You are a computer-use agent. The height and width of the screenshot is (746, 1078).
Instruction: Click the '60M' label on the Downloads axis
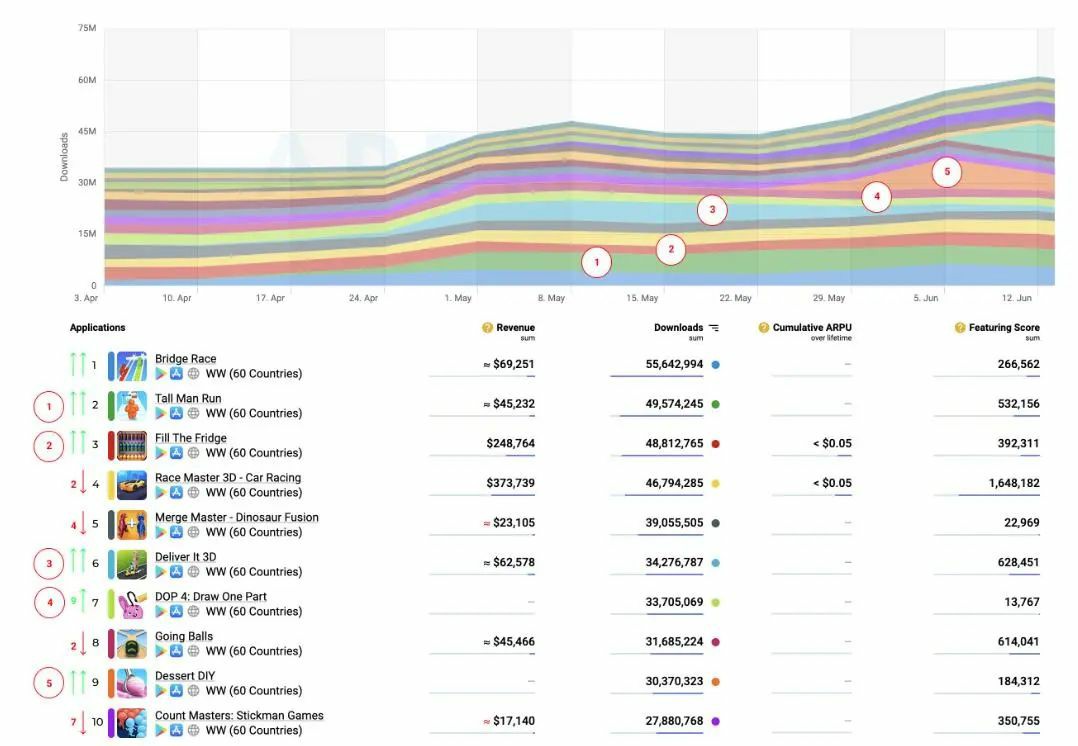[x=87, y=80]
